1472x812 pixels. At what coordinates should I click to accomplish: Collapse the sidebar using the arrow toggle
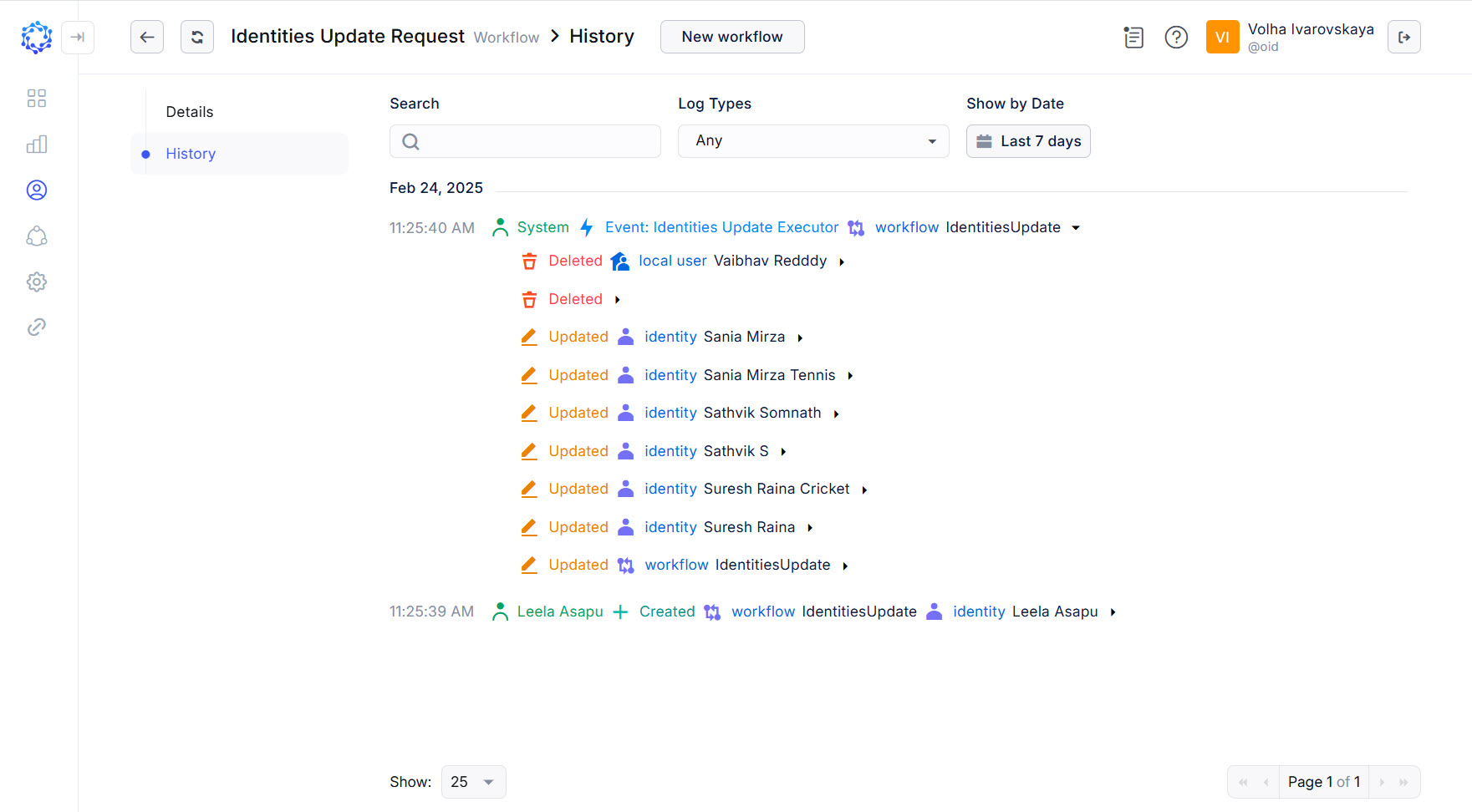pos(78,37)
